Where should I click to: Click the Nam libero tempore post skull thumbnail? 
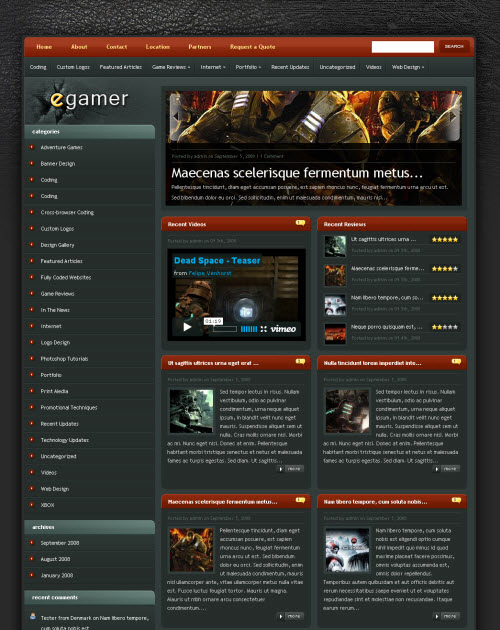(347, 550)
